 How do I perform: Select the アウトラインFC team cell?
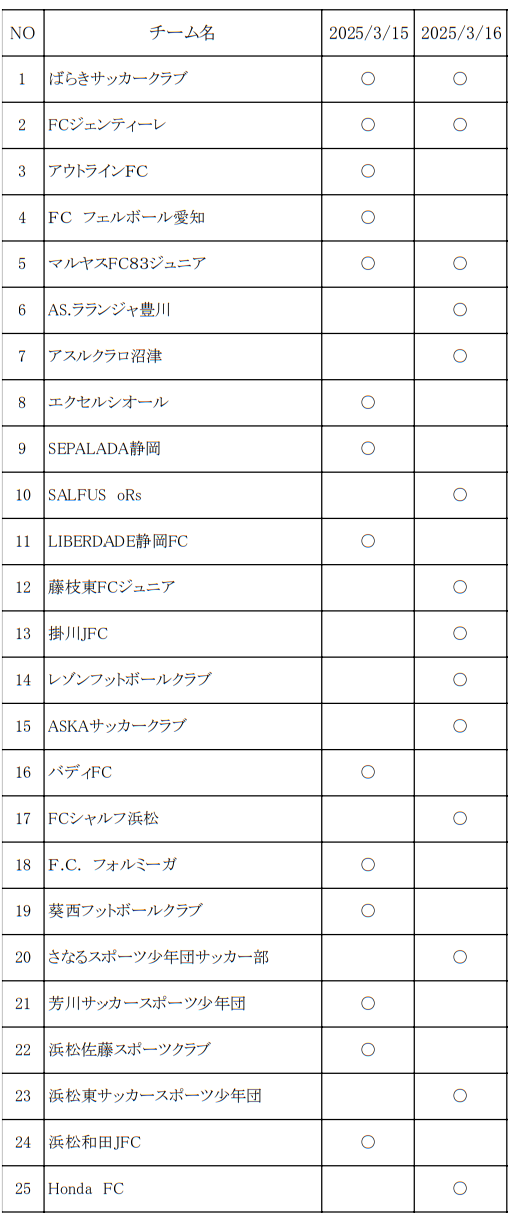[x=182, y=171]
